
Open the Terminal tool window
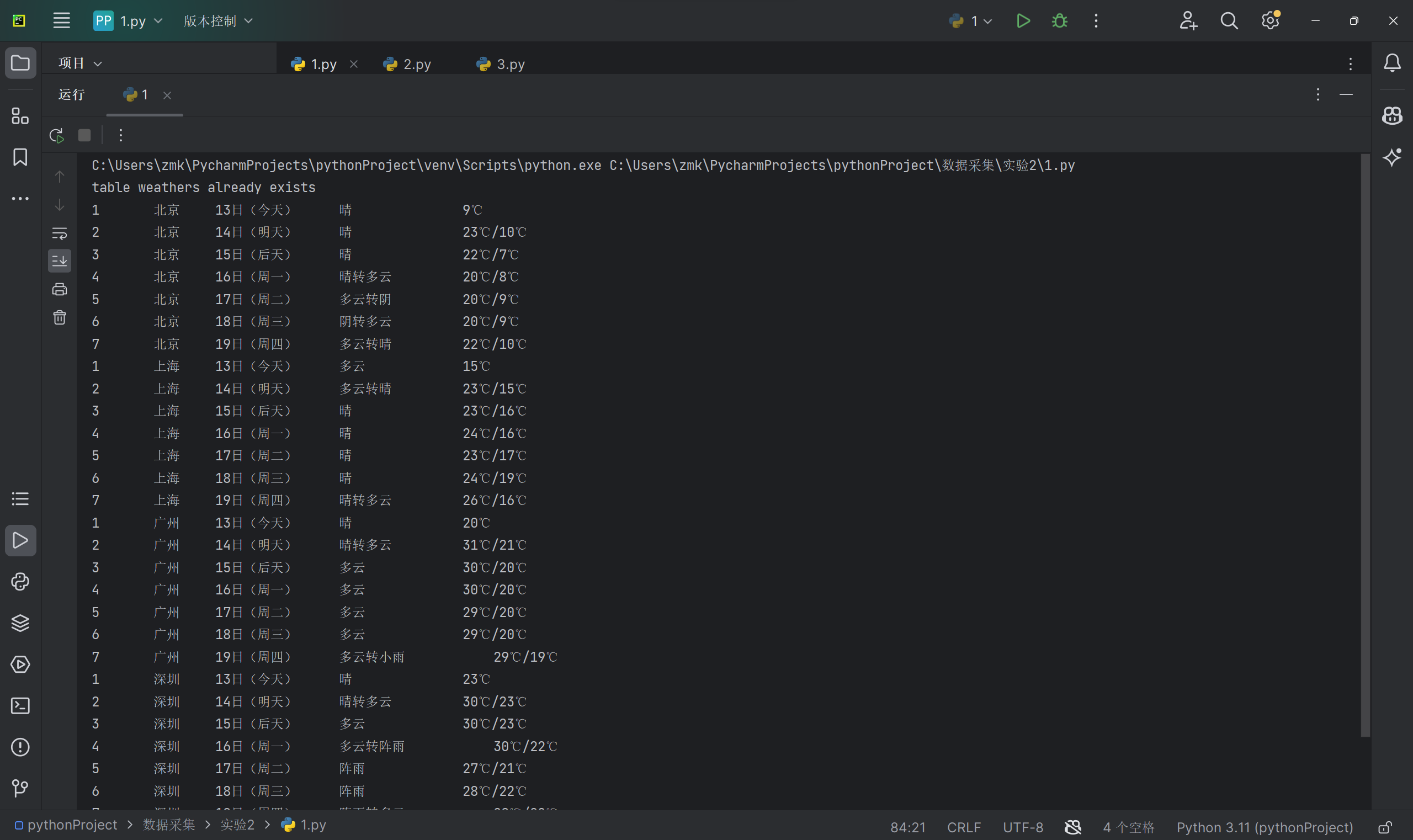click(x=20, y=706)
